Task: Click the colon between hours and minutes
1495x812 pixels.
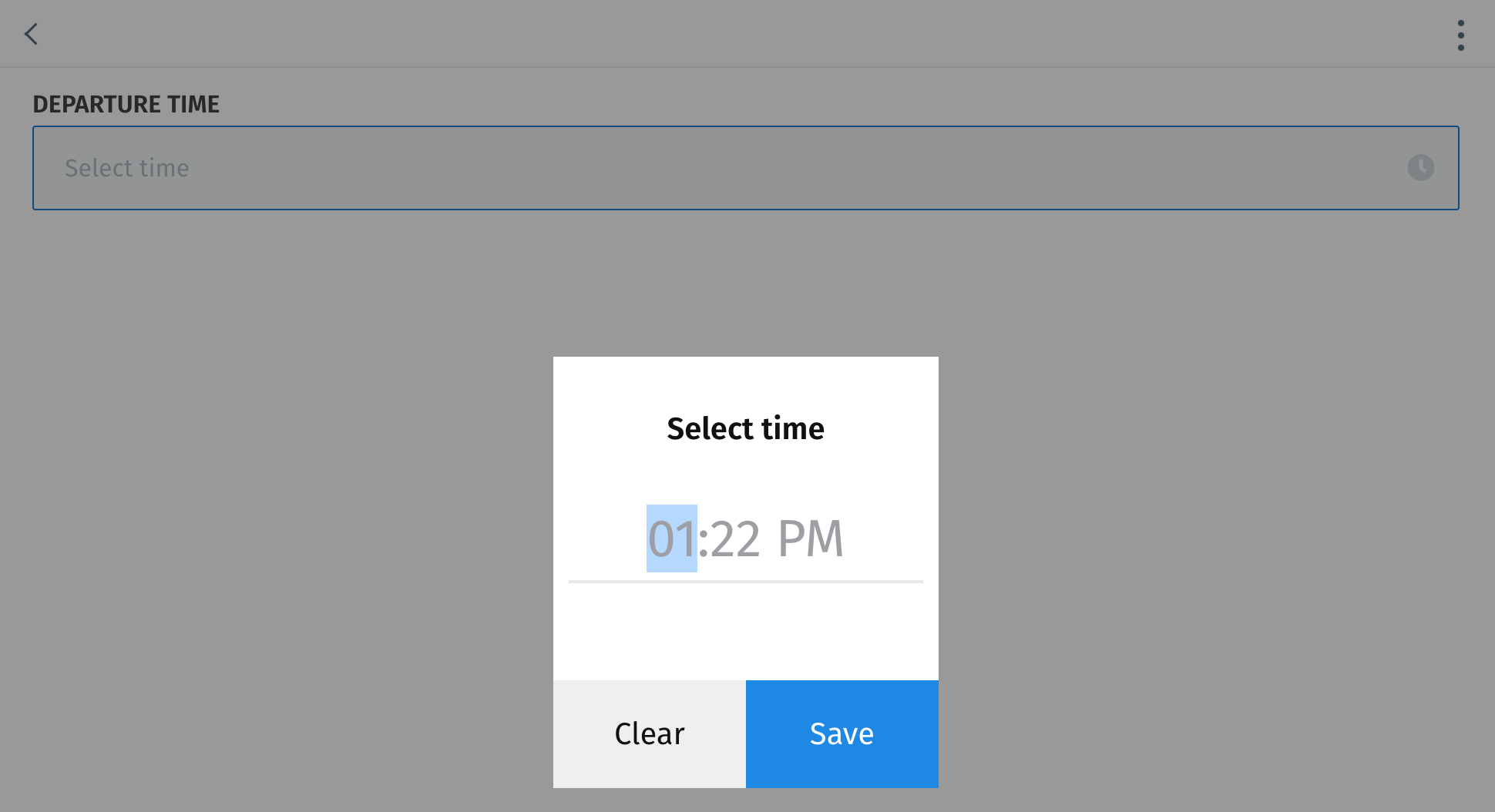Action: pos(704,540)
